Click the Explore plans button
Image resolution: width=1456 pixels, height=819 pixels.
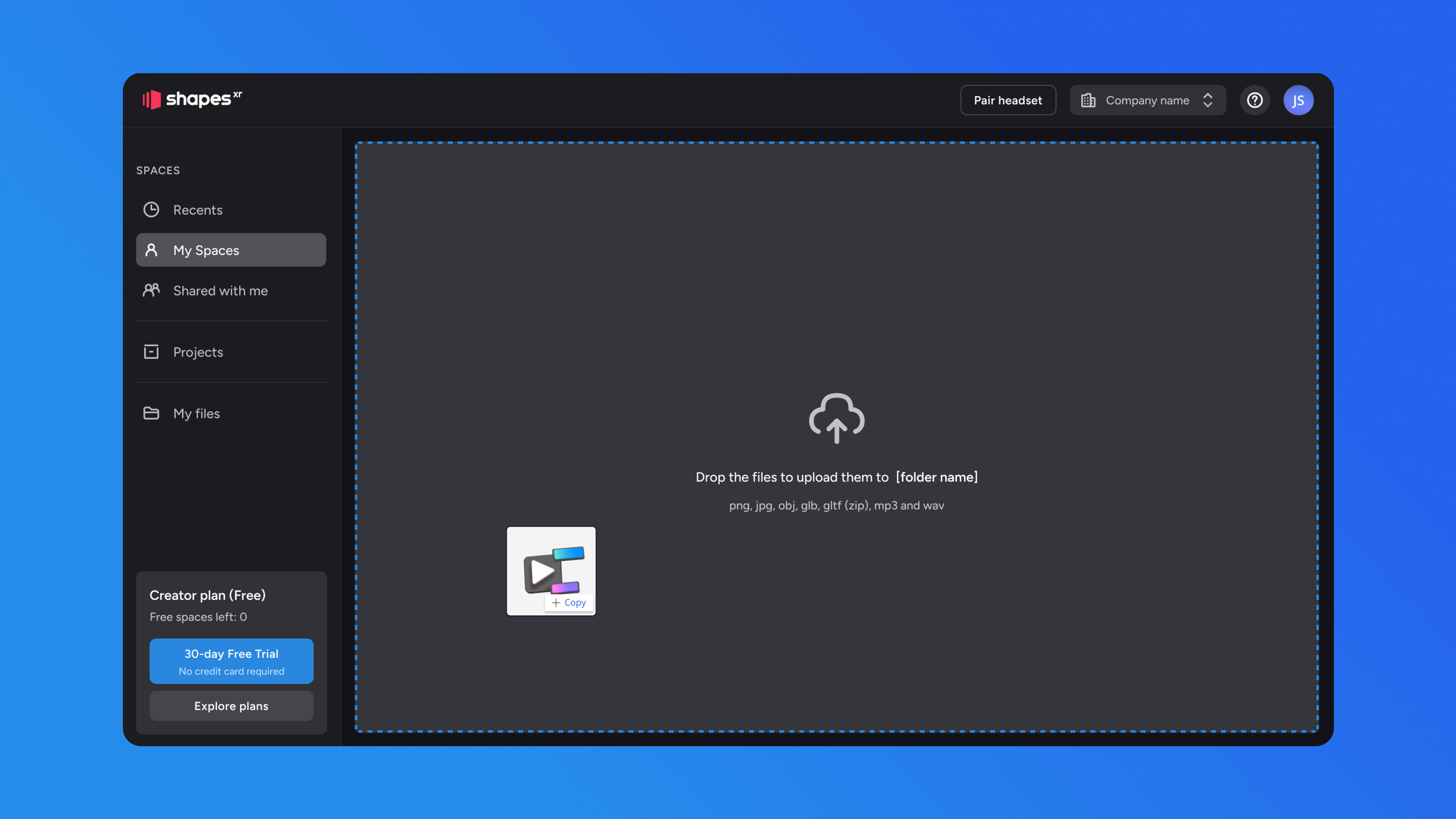(231, 705)
